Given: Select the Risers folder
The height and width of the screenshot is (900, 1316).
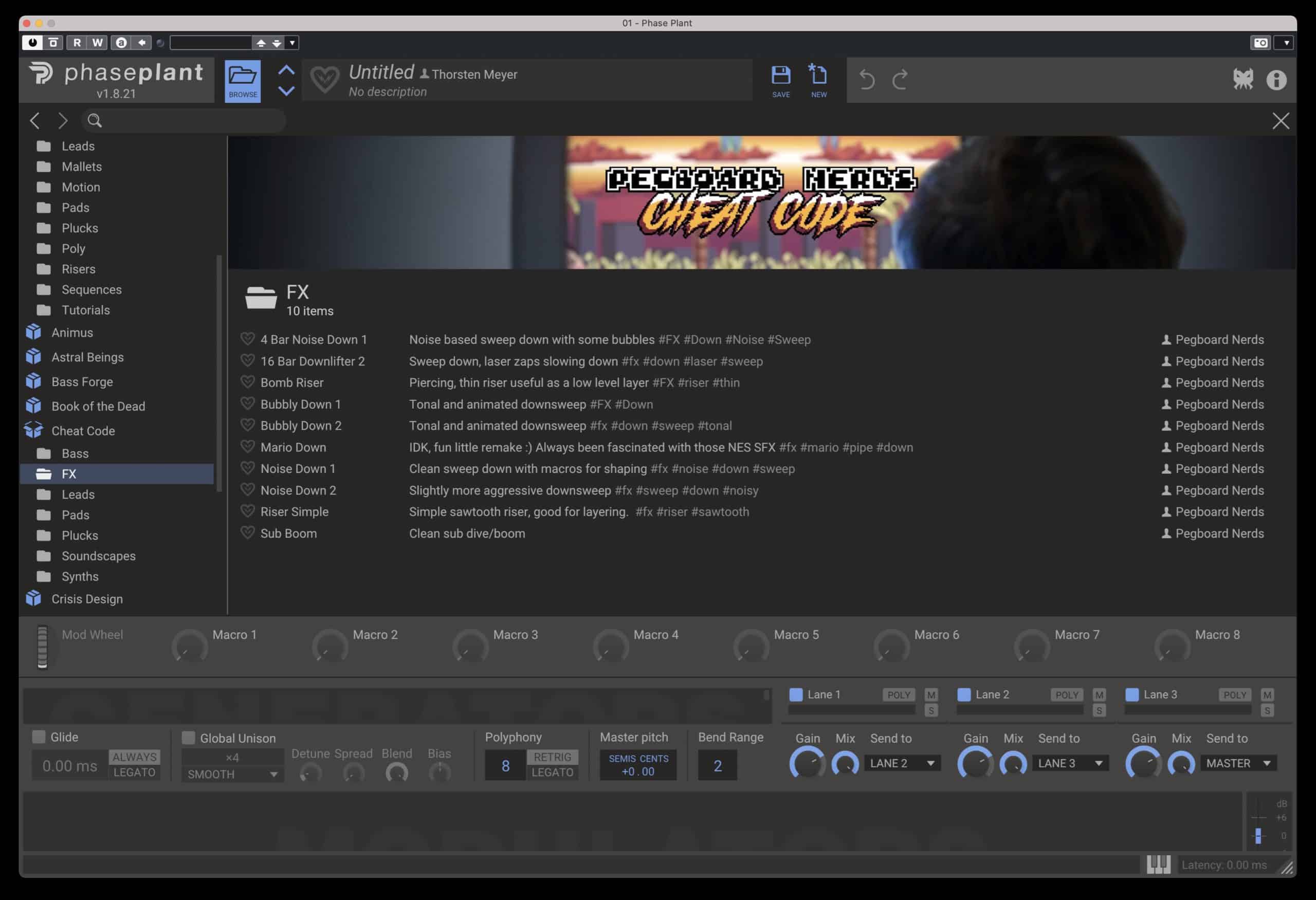Looking at the screenshot, I should (78, 269).
